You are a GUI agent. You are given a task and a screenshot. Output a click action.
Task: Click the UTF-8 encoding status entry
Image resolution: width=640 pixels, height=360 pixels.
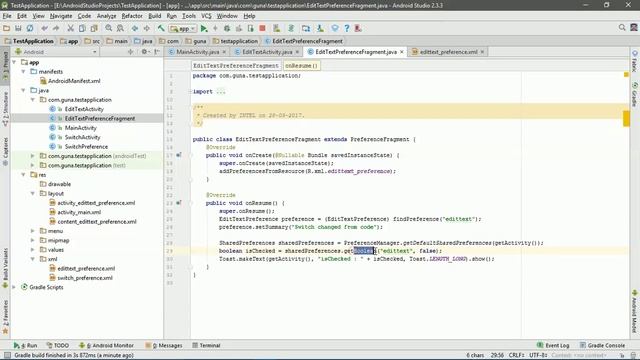click(x=538, y=355)
